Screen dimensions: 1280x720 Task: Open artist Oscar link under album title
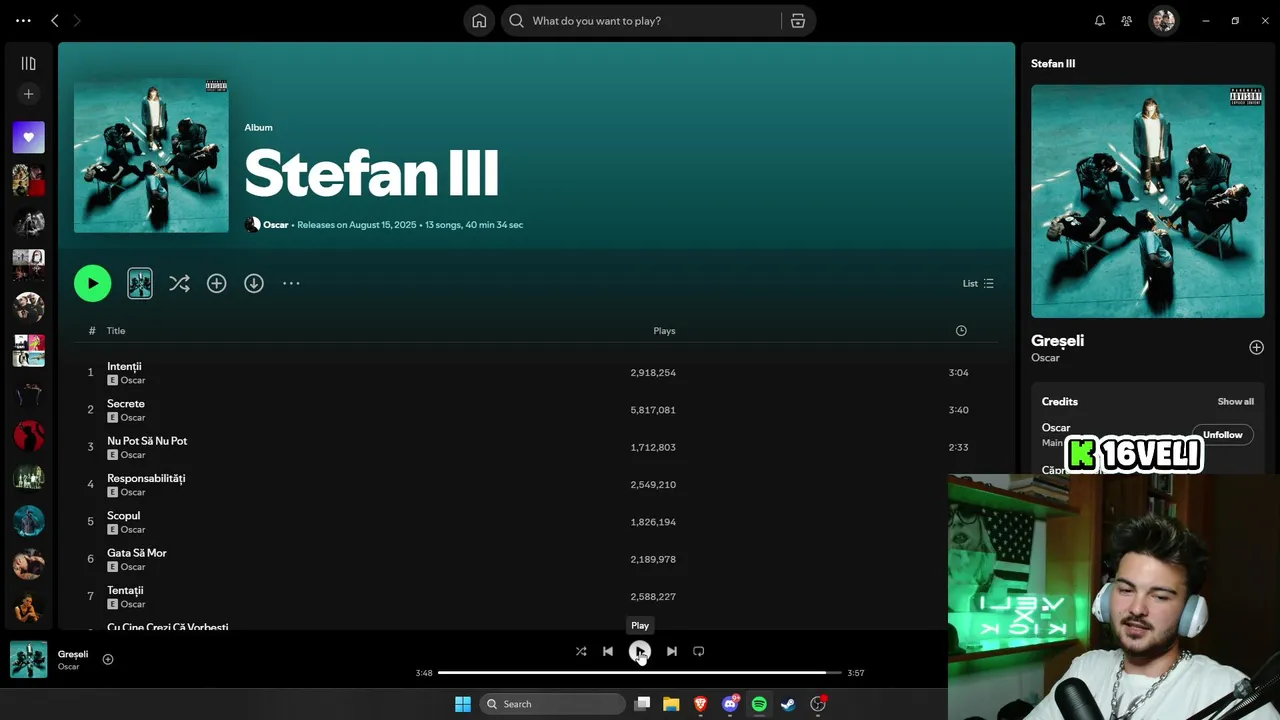(275, 225)
